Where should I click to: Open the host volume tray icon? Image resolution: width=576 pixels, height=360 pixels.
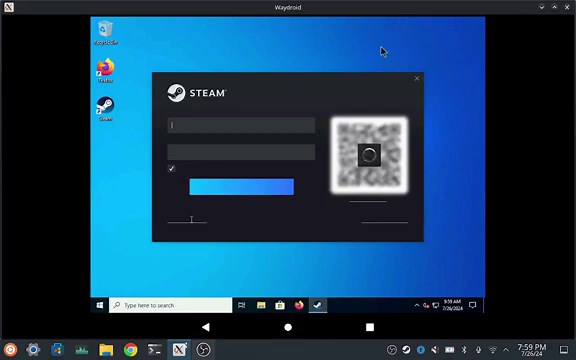point(435,350)
